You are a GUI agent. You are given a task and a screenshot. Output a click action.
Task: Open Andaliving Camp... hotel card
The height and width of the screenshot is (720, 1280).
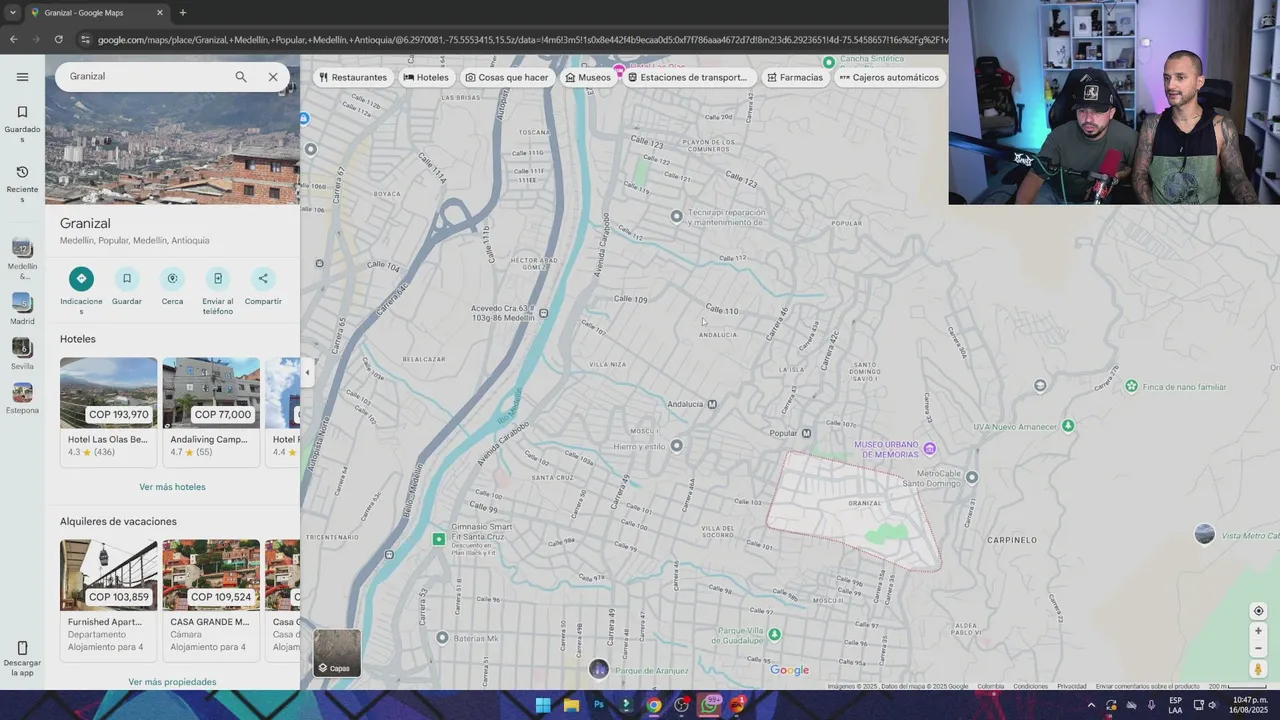click(x=211, y=411)
